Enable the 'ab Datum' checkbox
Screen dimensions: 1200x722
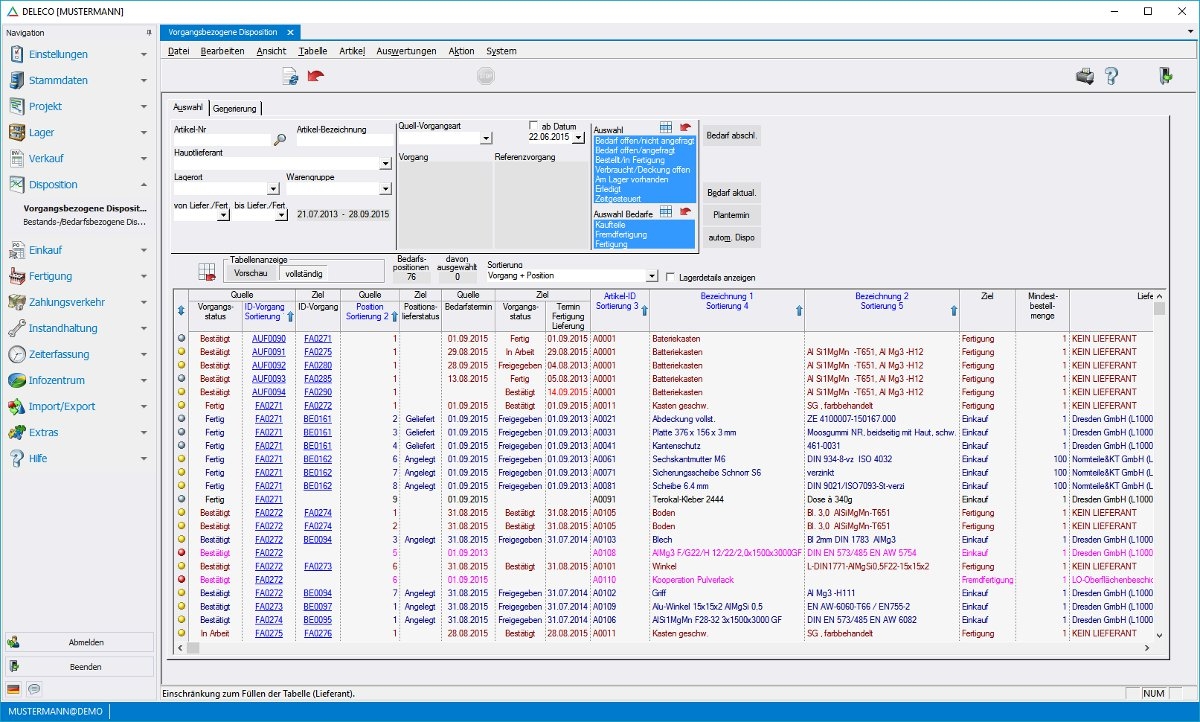coord(534,126)
